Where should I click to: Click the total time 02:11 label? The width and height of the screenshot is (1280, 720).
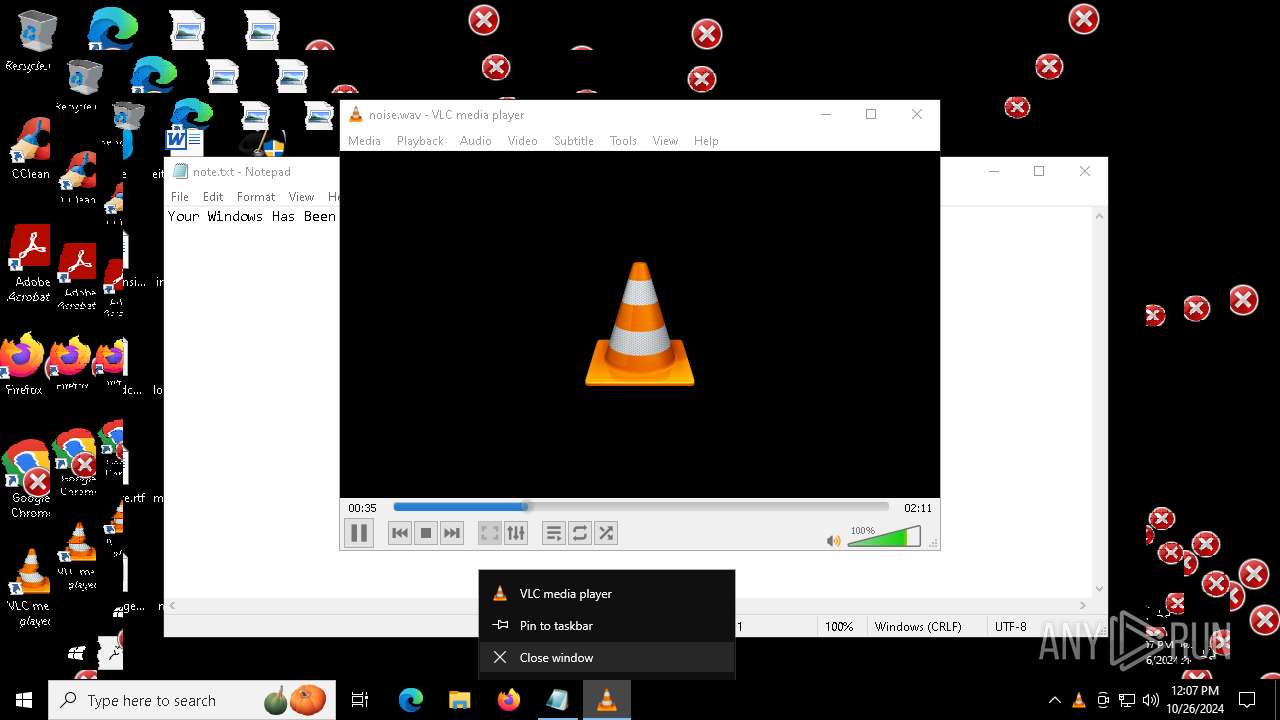pos(918,508)
